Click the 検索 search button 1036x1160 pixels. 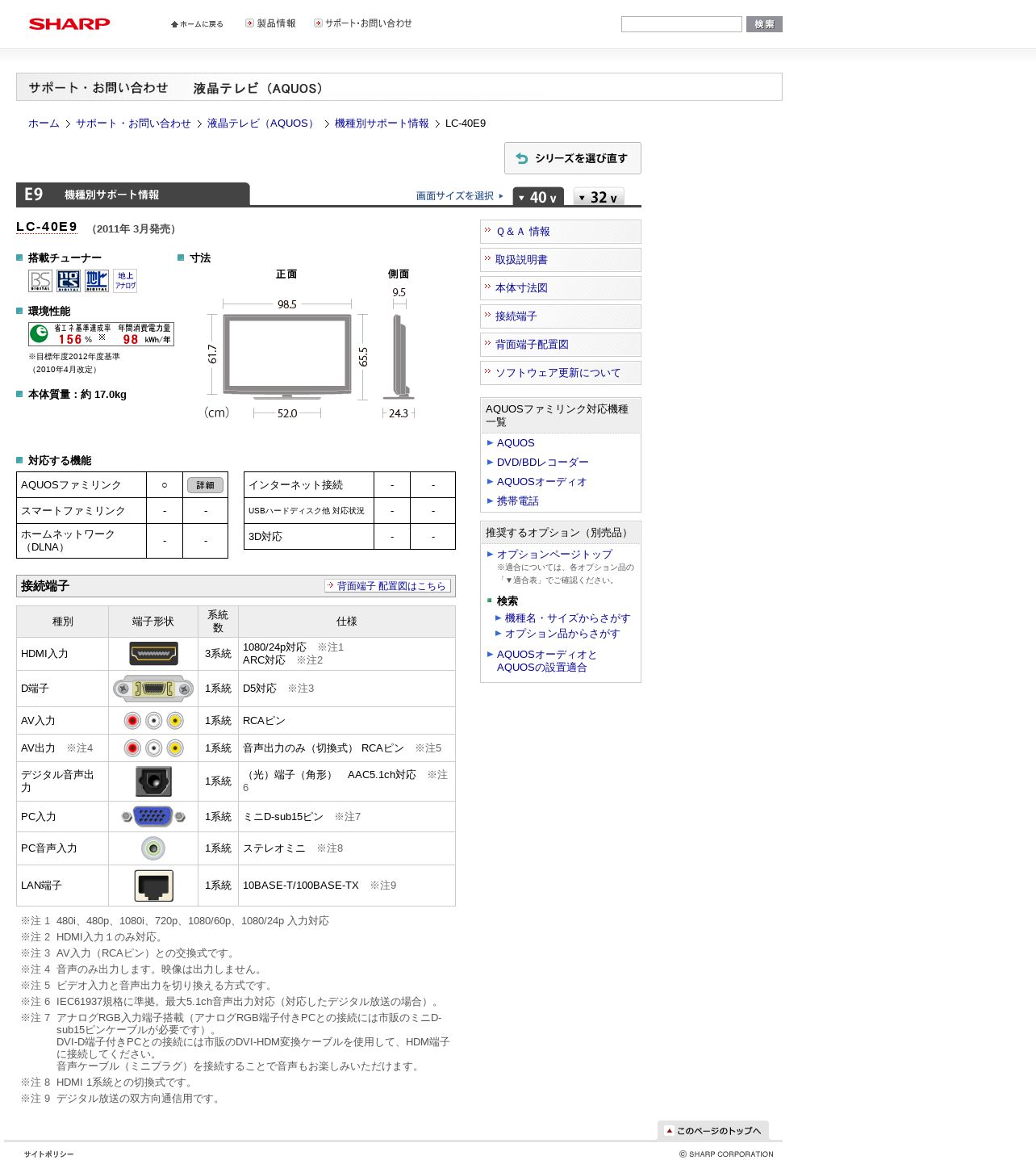[x=764, y=24]
